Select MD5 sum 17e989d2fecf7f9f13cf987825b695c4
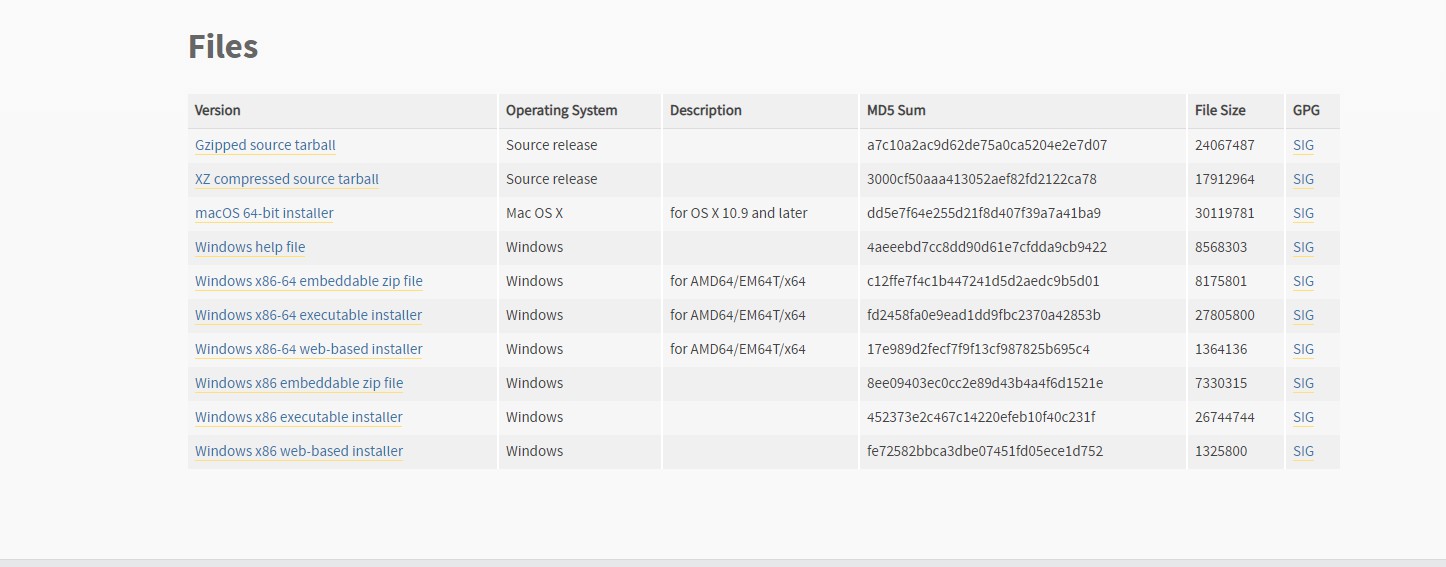Image resolution: width=1446 pixels, height=567 pixels. click(978, 349)
